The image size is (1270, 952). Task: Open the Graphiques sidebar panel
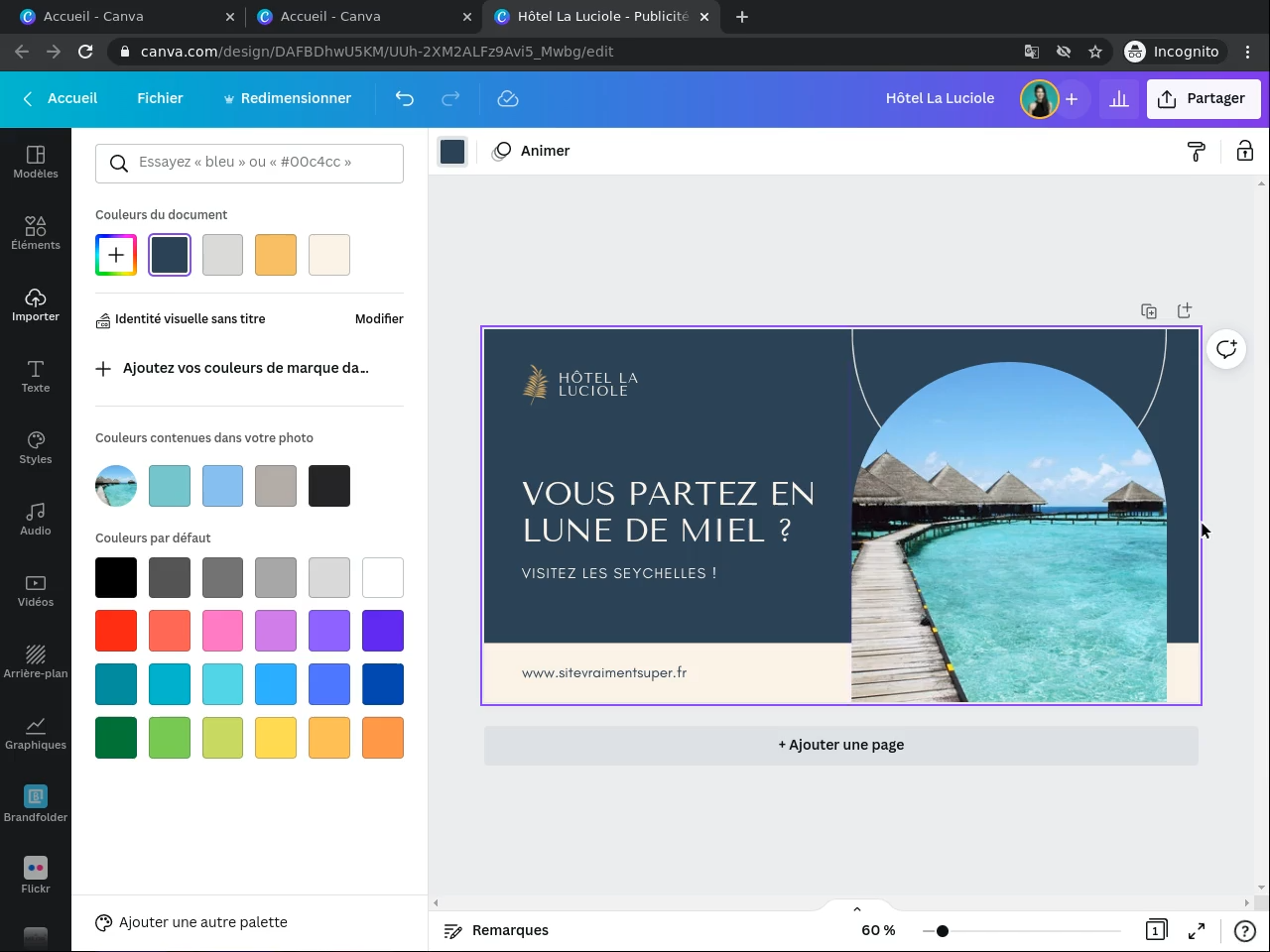(x=36, y=734)
